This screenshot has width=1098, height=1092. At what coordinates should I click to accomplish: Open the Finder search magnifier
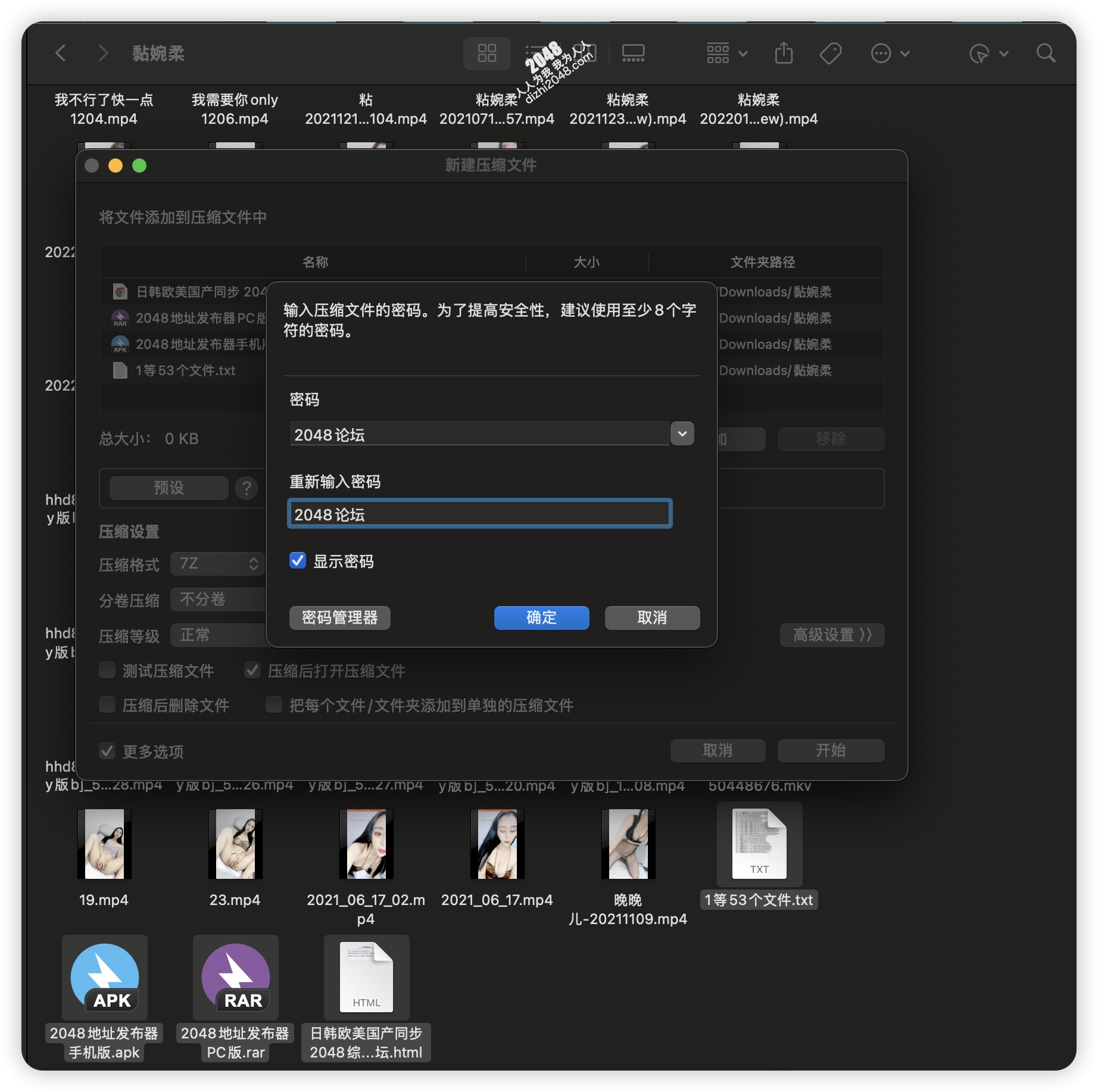1046,54
